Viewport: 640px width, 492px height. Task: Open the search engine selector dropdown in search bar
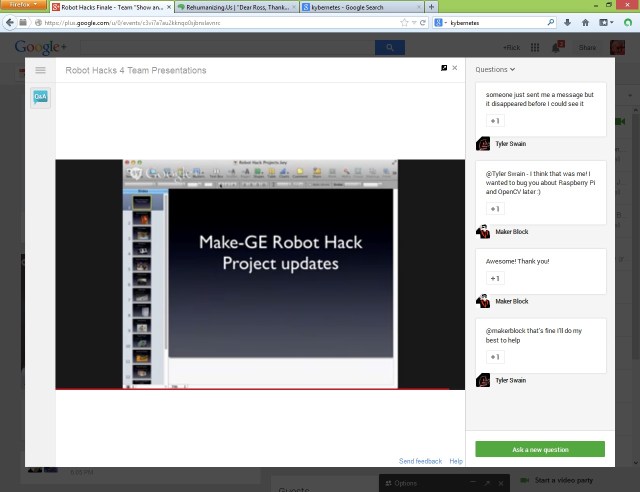[x=439, y=22]
